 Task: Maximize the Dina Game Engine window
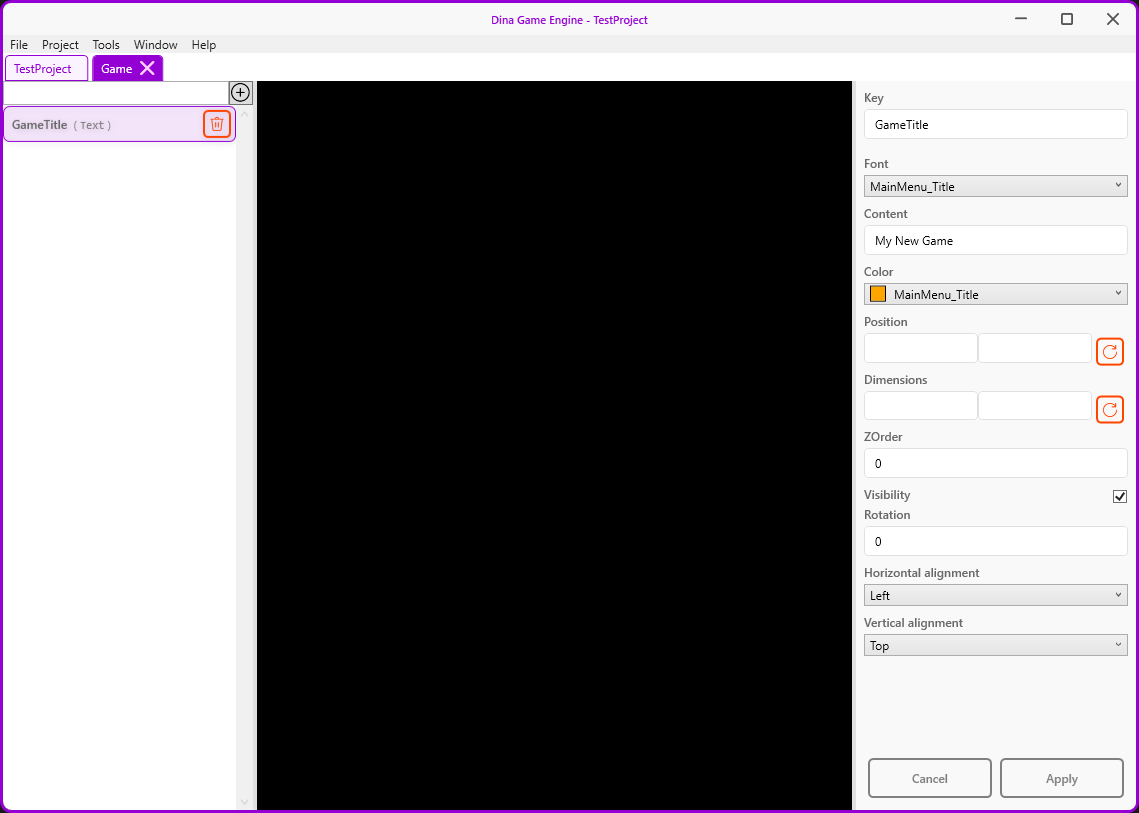(x=1066, y=20)
